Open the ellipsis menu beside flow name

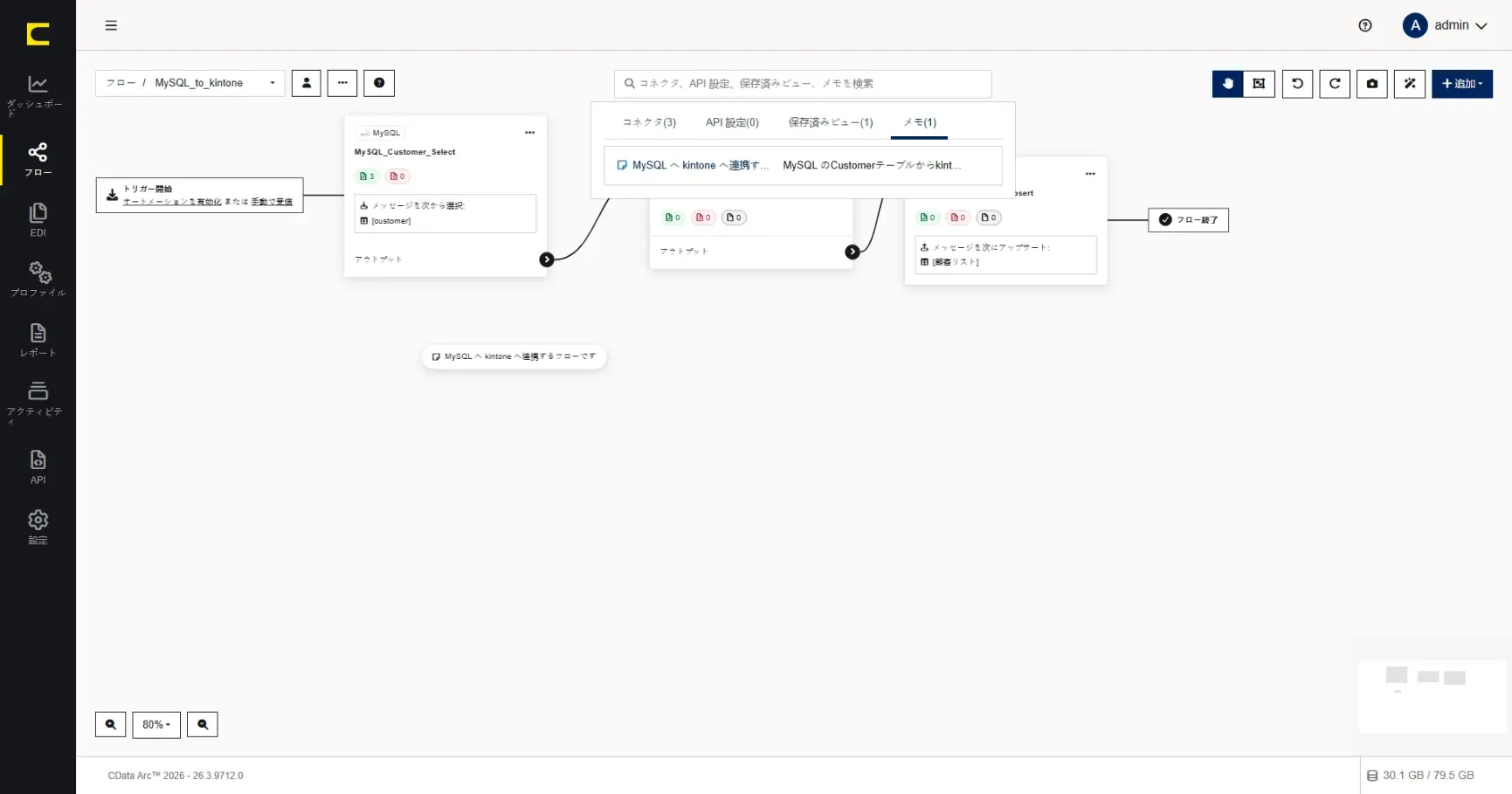[342, 83]
